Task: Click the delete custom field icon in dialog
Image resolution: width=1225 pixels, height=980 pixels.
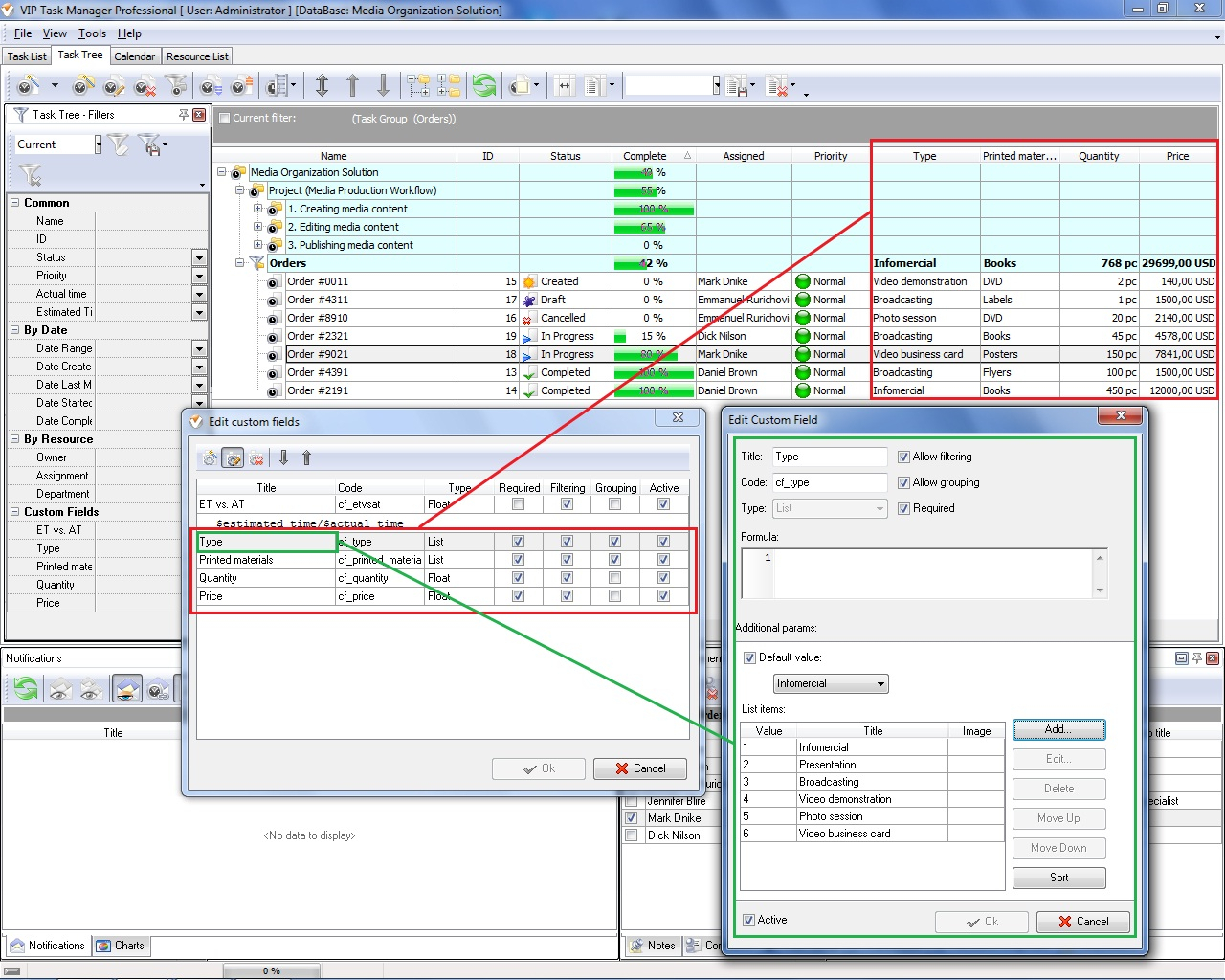Action: tap(256, 458)
